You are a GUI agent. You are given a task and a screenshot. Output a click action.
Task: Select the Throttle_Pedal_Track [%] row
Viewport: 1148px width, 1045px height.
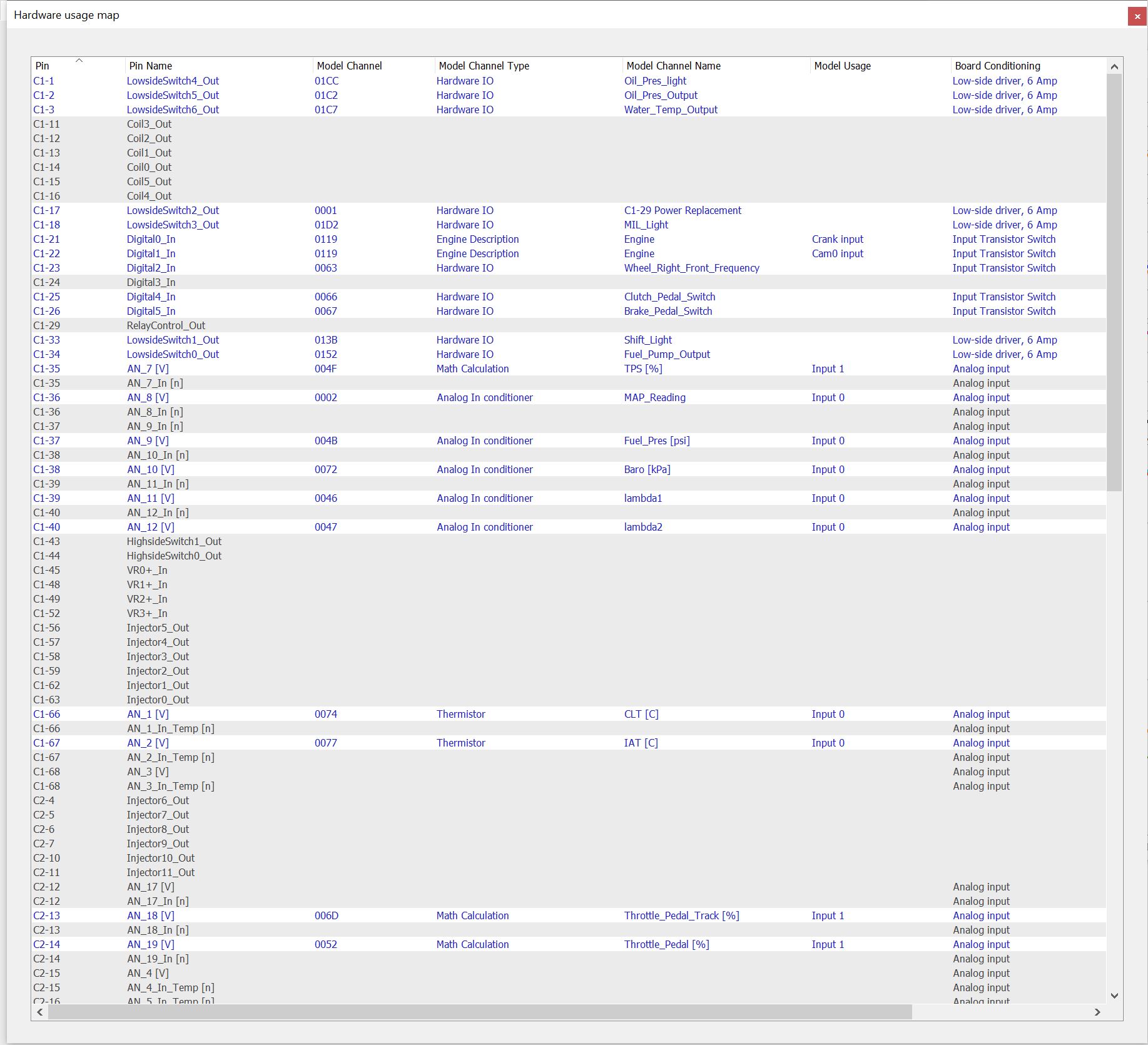point(681,915)
